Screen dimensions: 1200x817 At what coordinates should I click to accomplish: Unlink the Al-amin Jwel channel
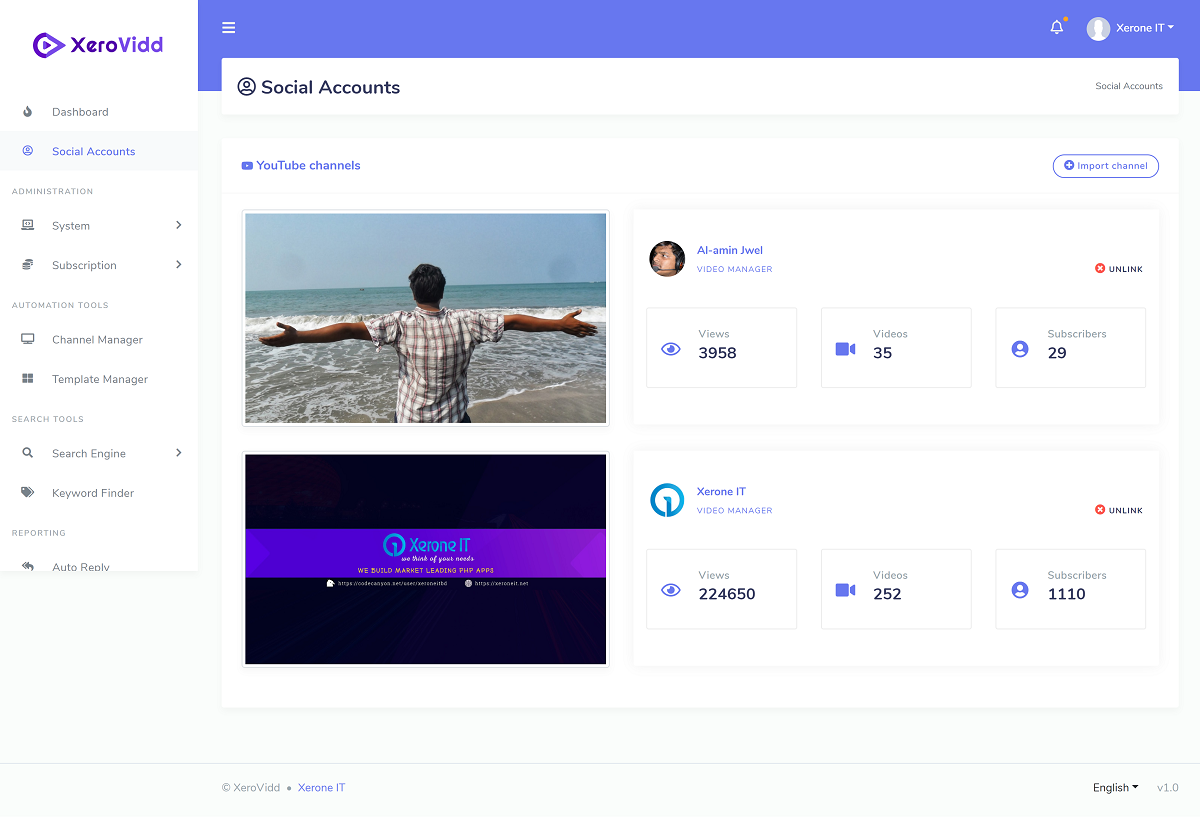point(1119,269)
